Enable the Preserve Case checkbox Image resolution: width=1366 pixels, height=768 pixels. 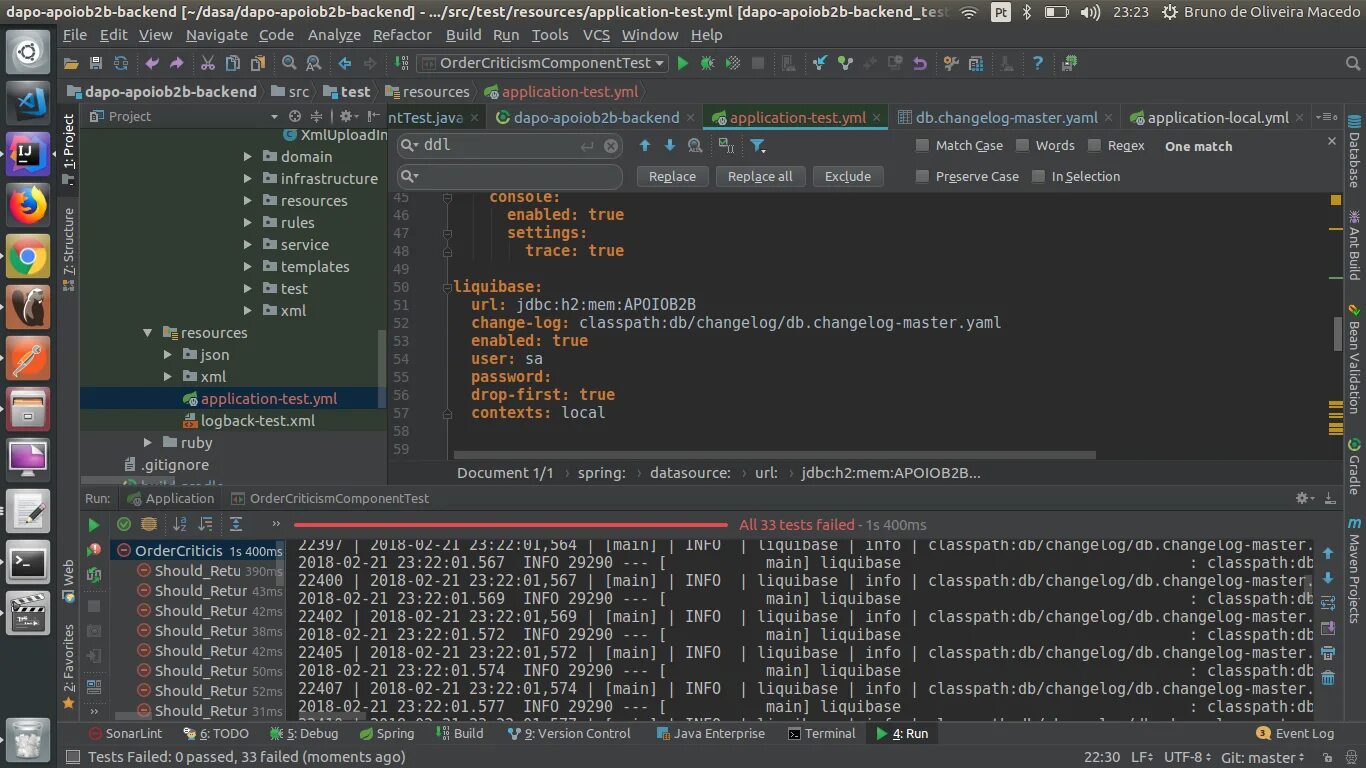point(922,176)
